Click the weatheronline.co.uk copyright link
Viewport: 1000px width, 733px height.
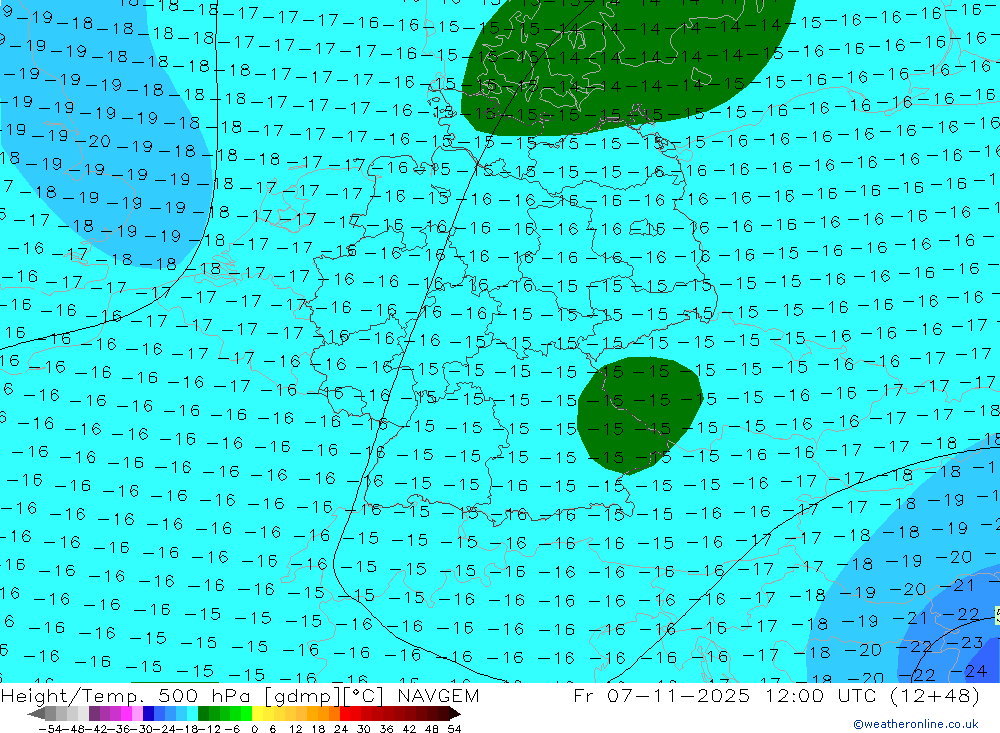click(916, 724)
